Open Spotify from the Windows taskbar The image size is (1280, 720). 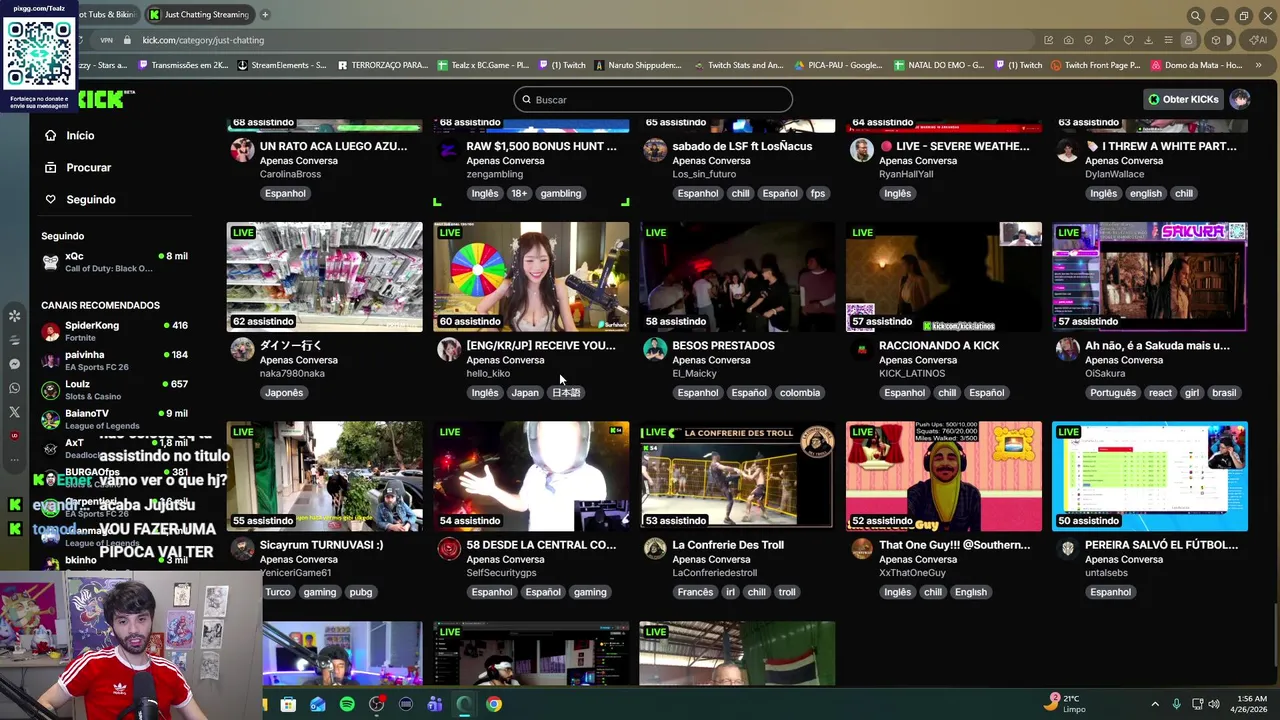[347, 704]
